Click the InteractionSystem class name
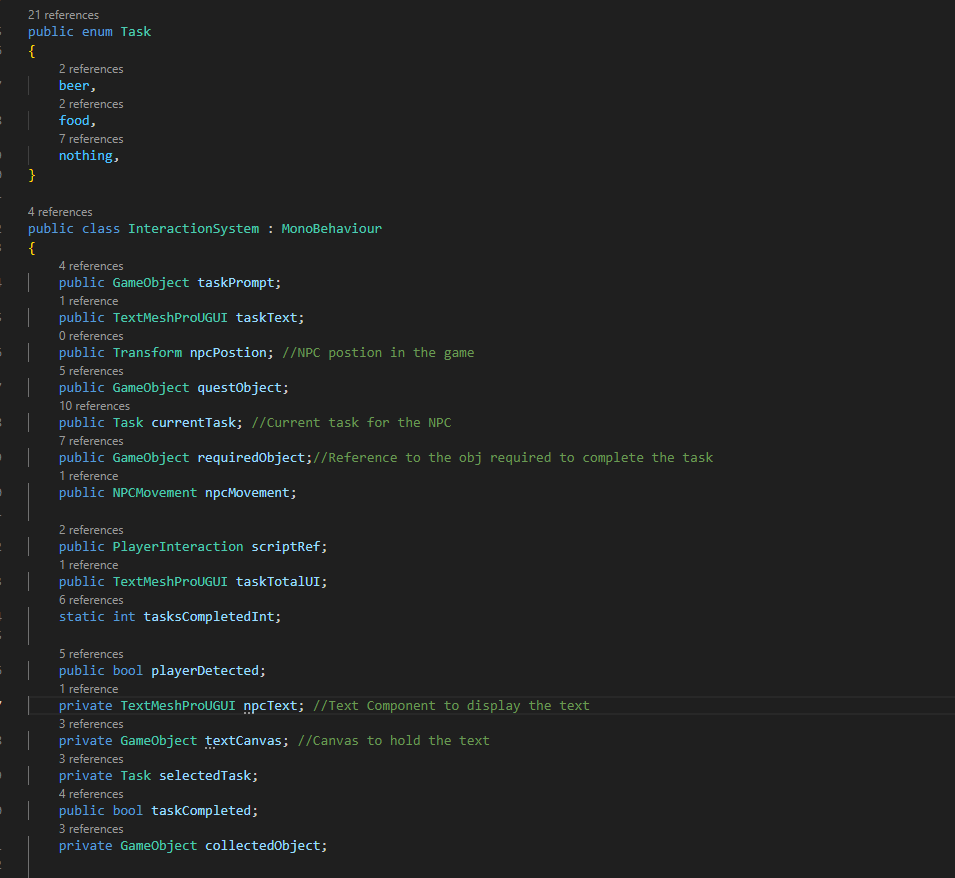 (194, 229)
